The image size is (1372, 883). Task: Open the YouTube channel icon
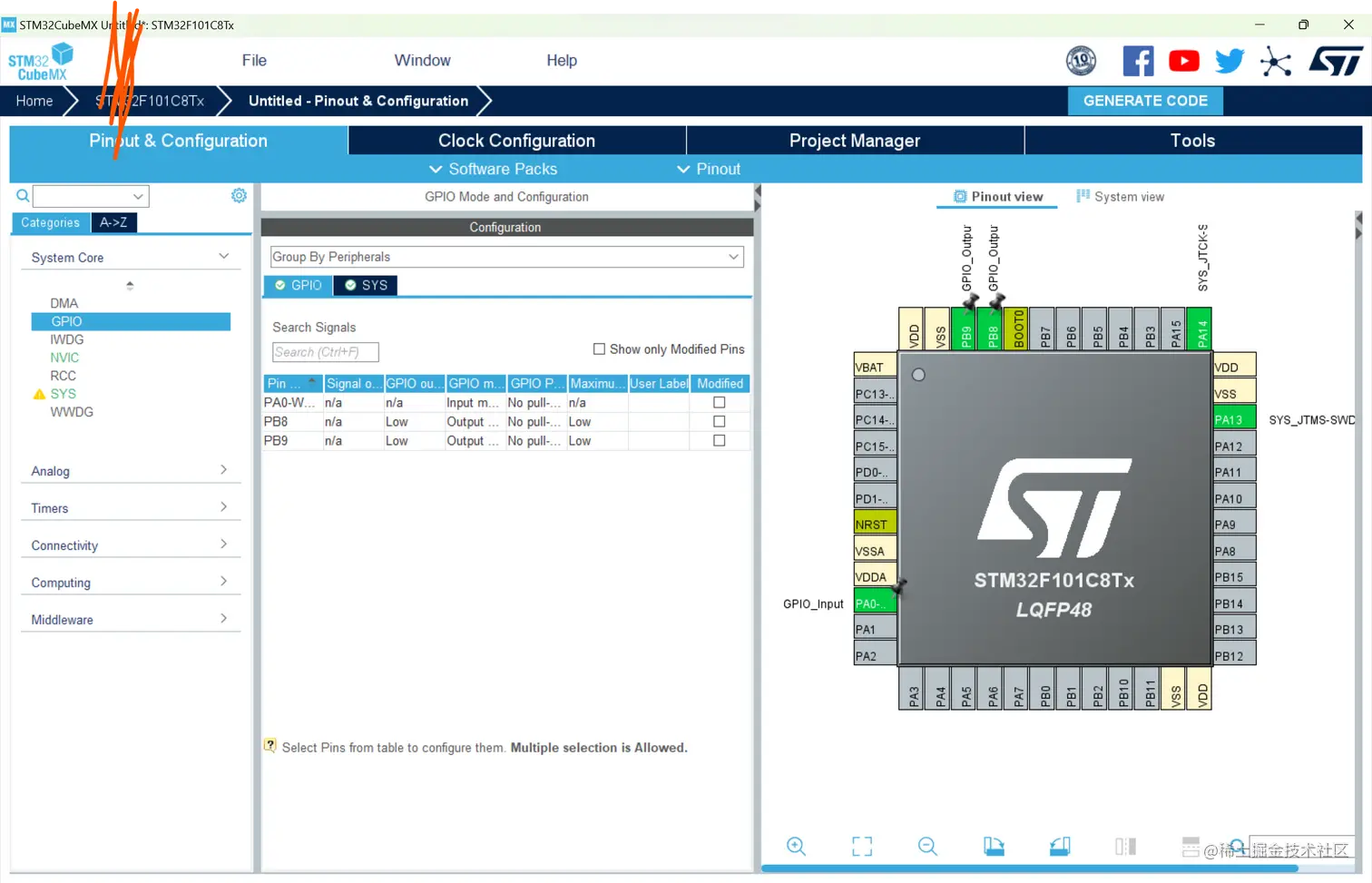[1183, 61]
